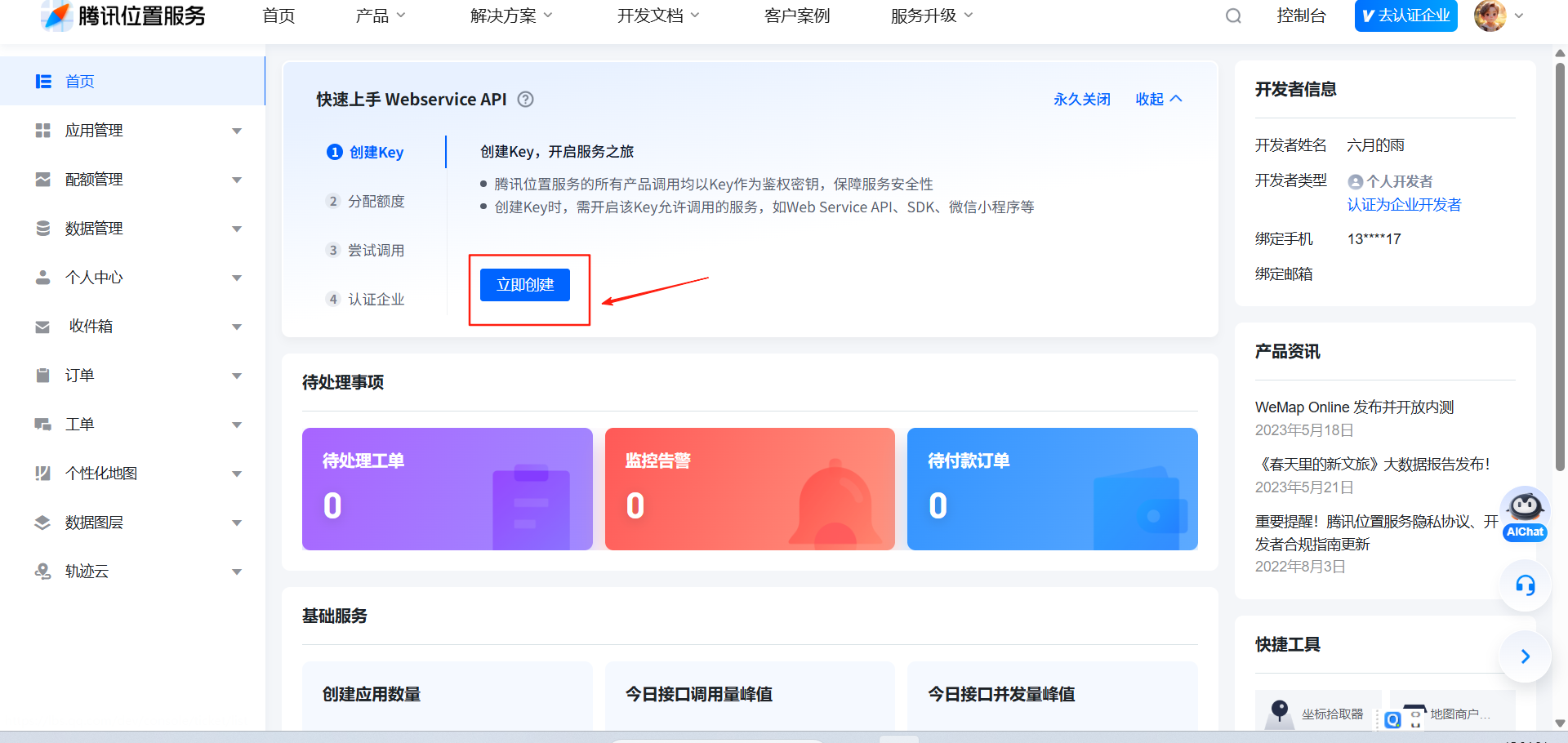1568x743 pixels.
Task: Open the search magnifier icon
Action: (x=1233, y=16)
